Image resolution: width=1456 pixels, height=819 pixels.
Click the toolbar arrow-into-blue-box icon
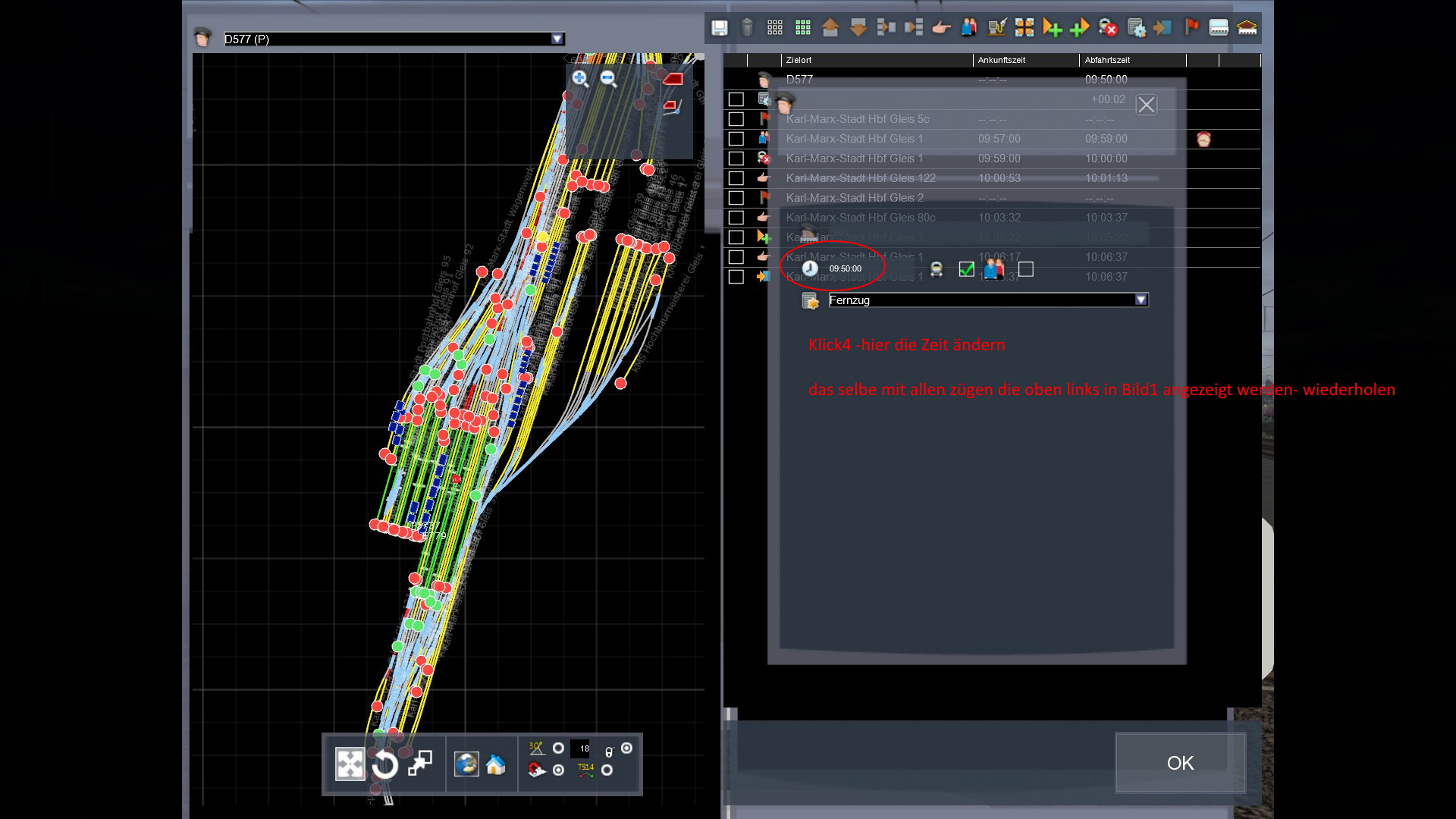(x=1163, y=28)
